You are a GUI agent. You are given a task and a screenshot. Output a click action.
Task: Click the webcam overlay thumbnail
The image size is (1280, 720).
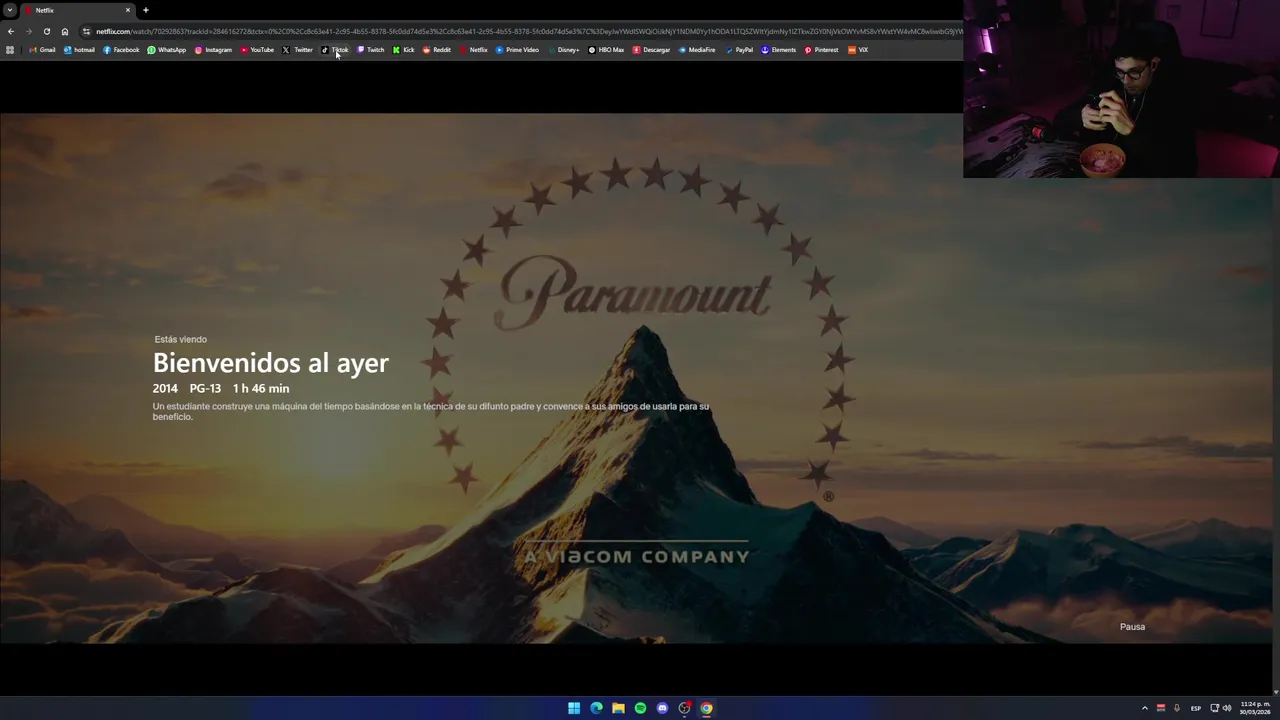1121,89
